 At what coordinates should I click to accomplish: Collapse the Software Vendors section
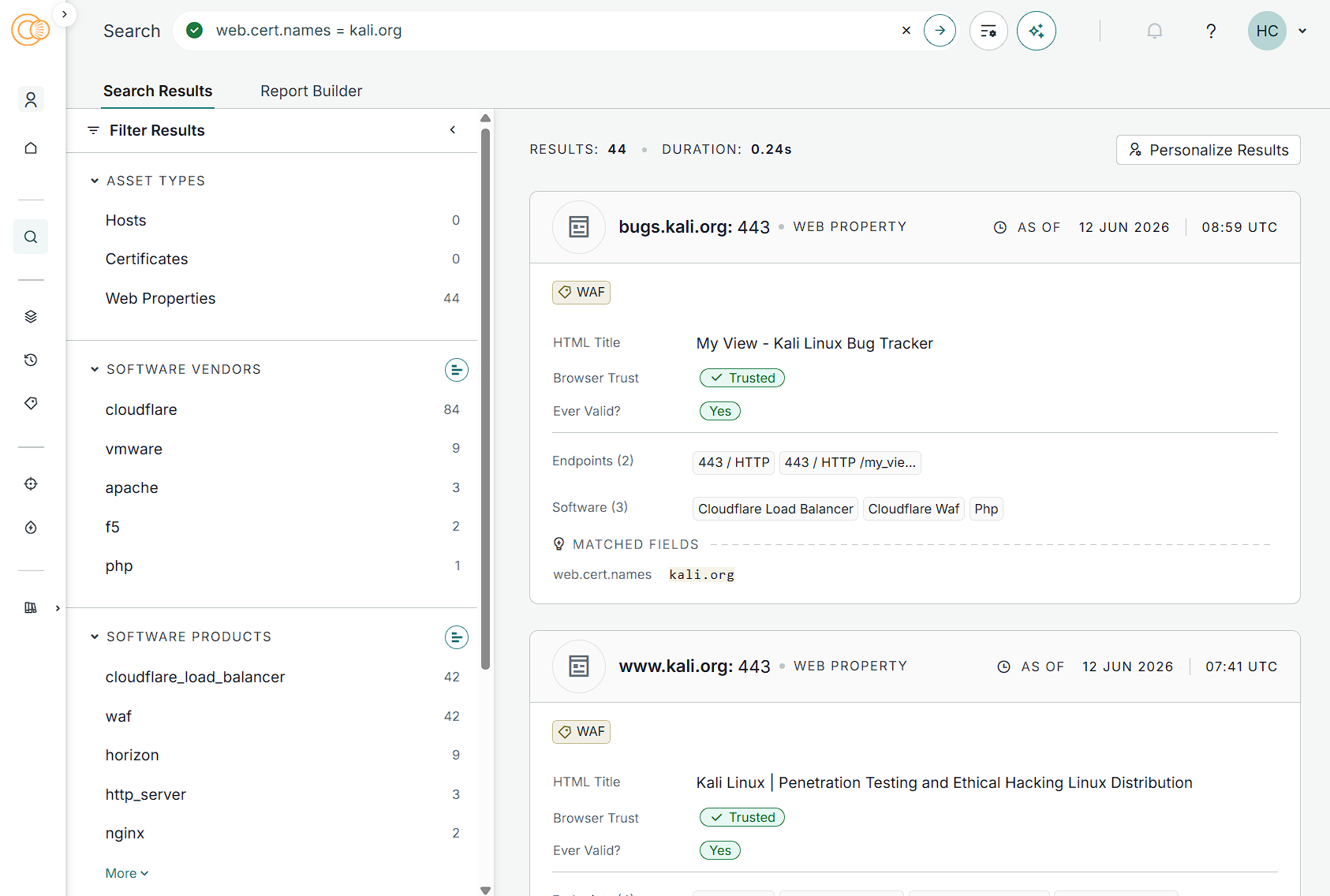pyautogui.click(x=95, y=369)
